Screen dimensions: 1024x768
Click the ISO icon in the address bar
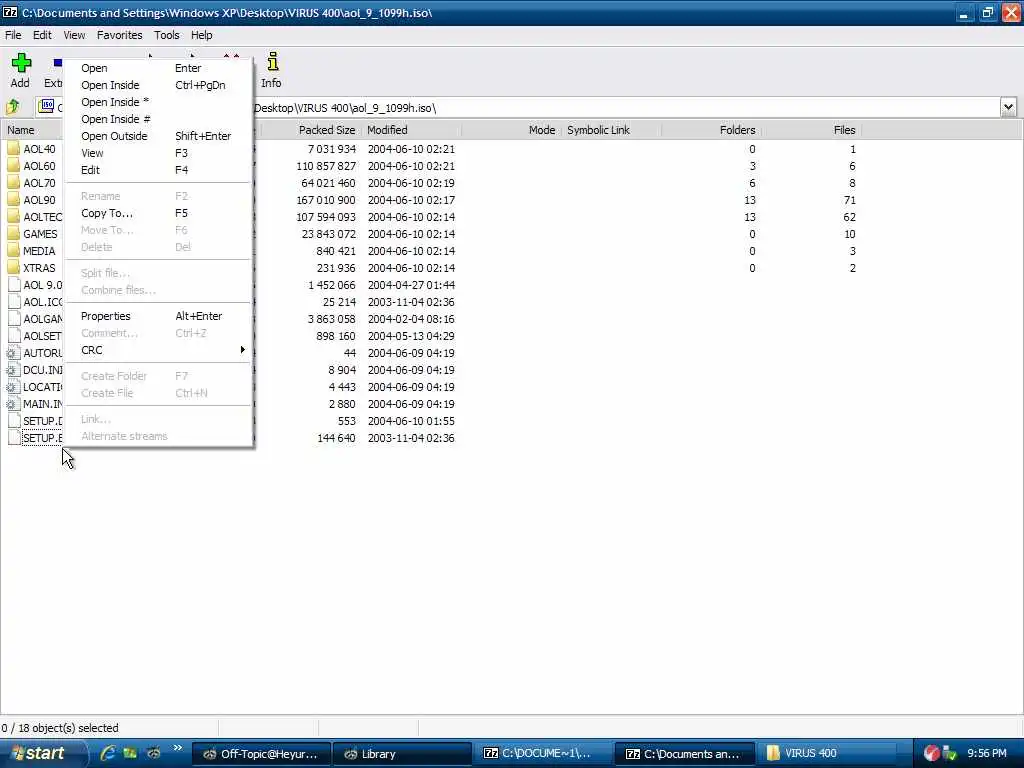coord(47,106)
